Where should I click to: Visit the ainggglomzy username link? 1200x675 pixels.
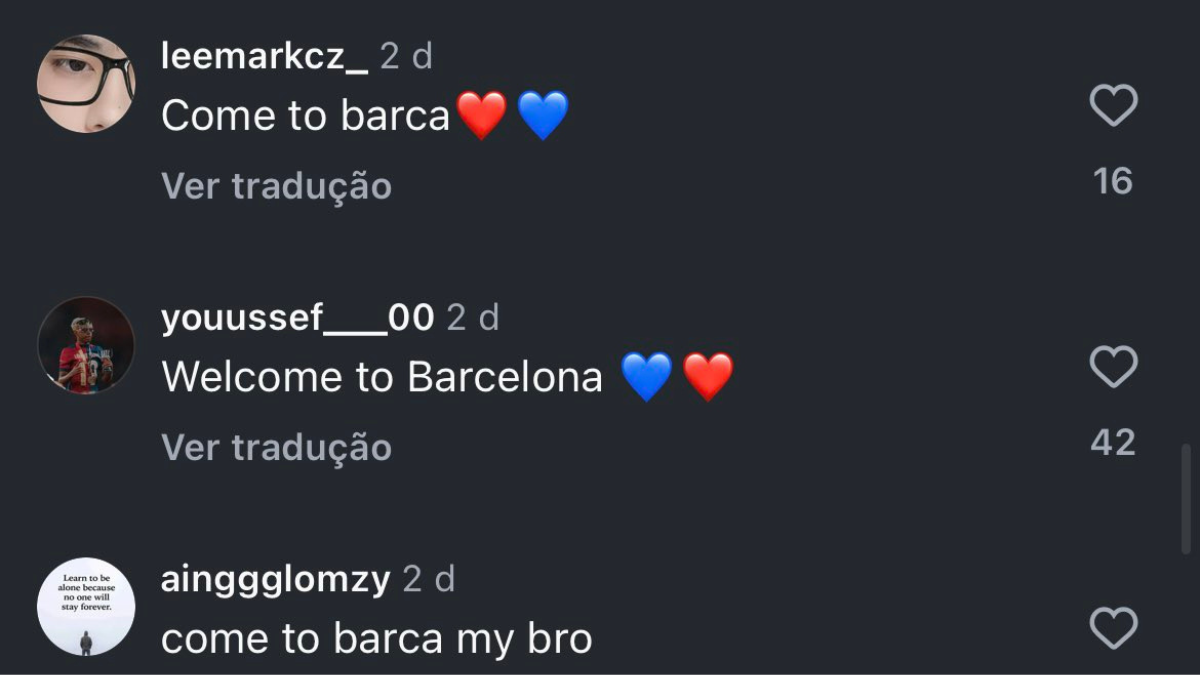pyautogui.click(x=275, y=579)
